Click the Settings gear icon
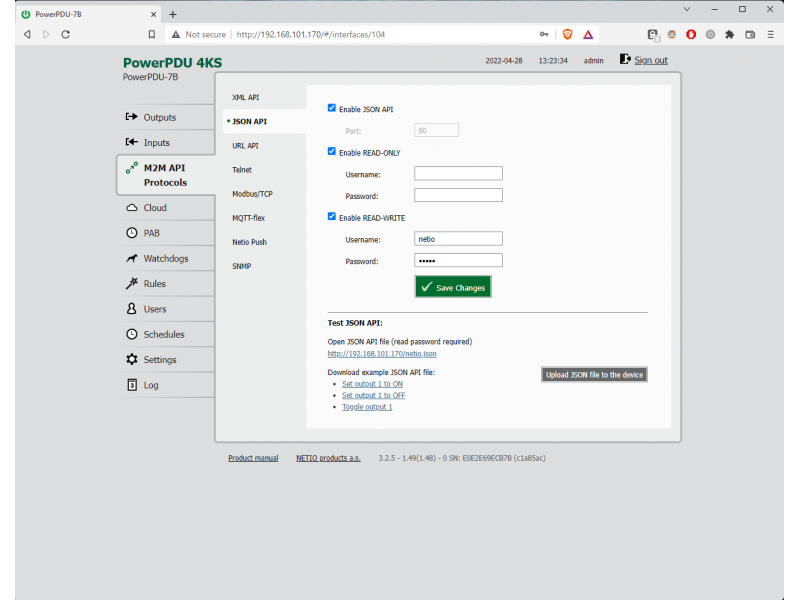Image resolution: width=800 pixels, height=600 pixels. pyautogui.click(x=132, y=359)
